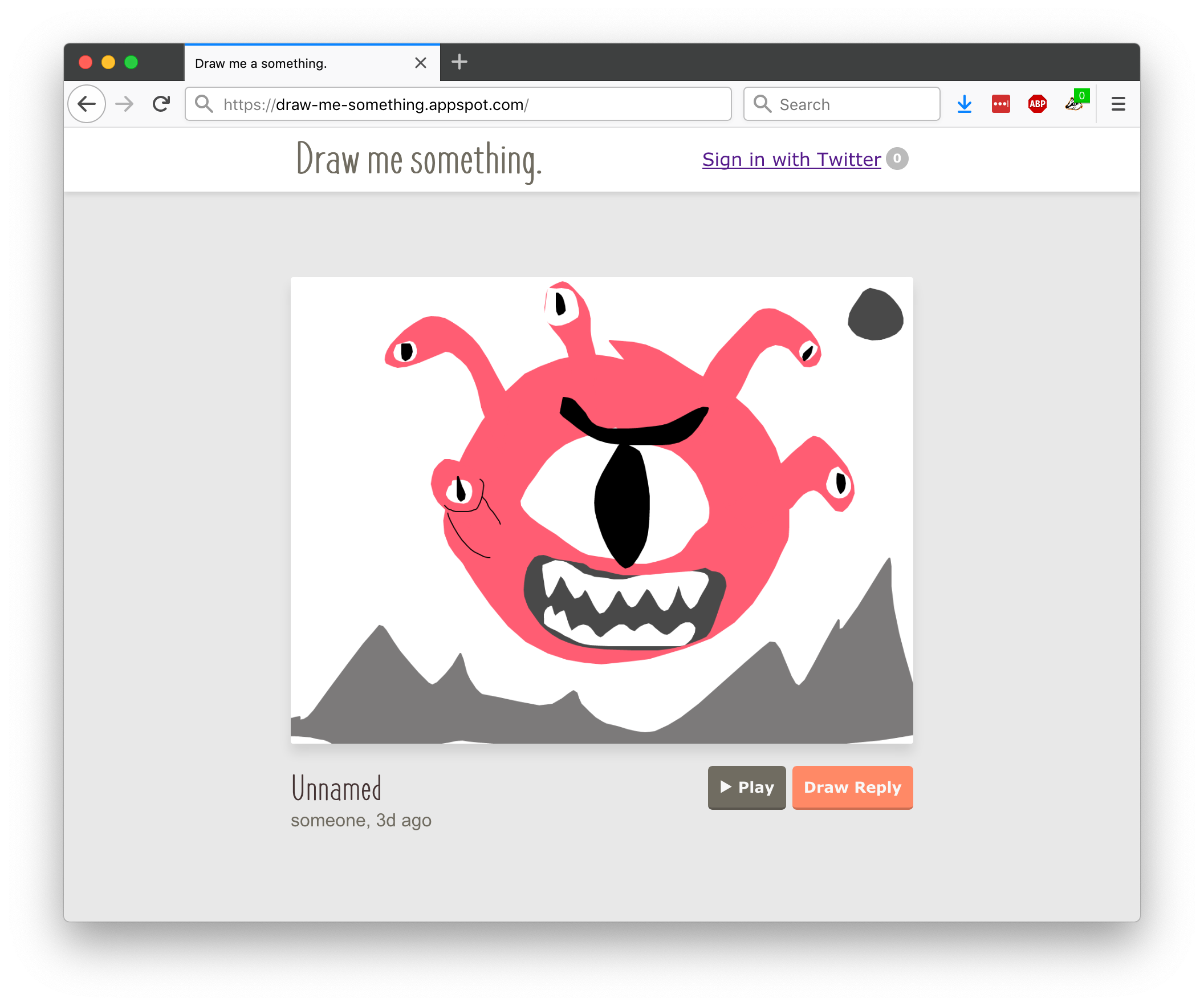Open the extension icon with green 0 badge
Screen dimensions: 1204x1006
1076,102
